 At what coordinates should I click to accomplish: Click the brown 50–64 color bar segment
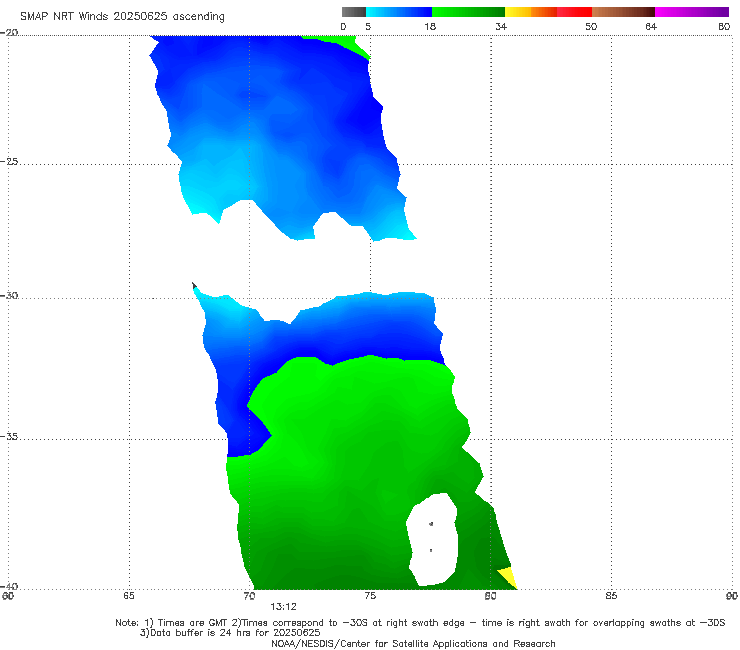pos(623,12)
